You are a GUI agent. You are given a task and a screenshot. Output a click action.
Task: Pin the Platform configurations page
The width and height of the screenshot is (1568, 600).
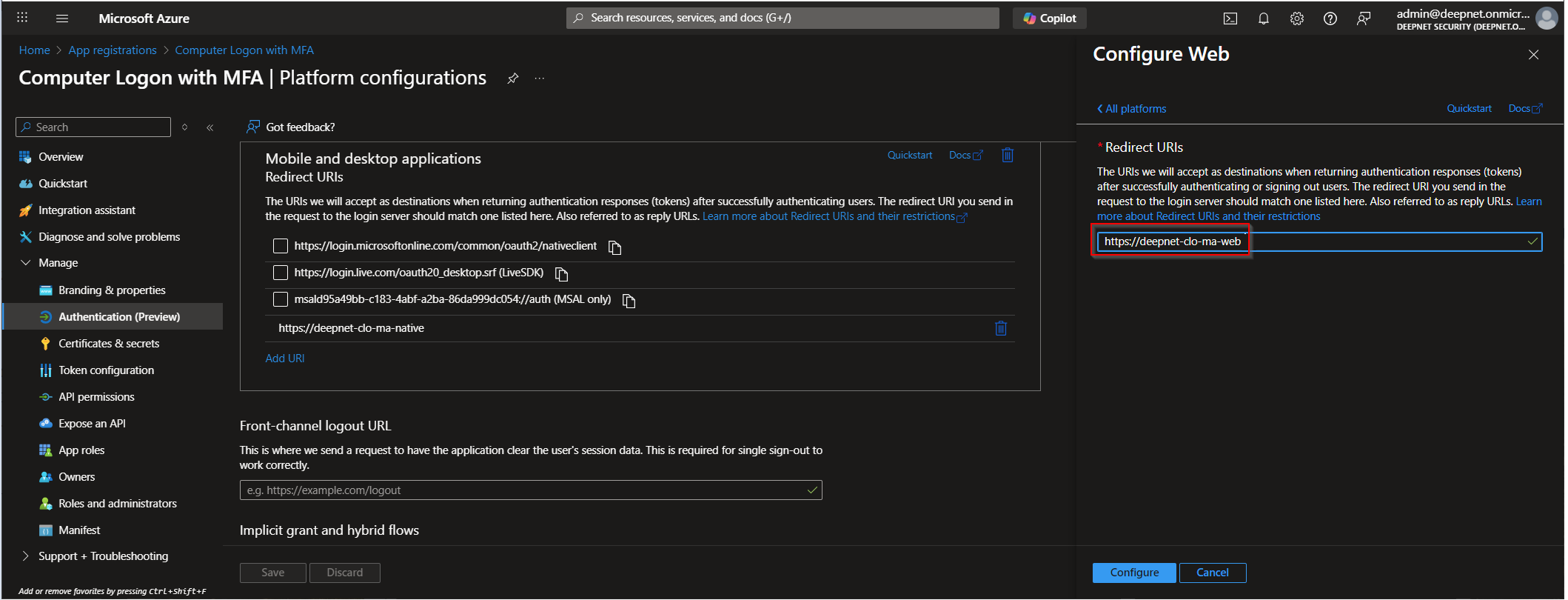point(512,79)
